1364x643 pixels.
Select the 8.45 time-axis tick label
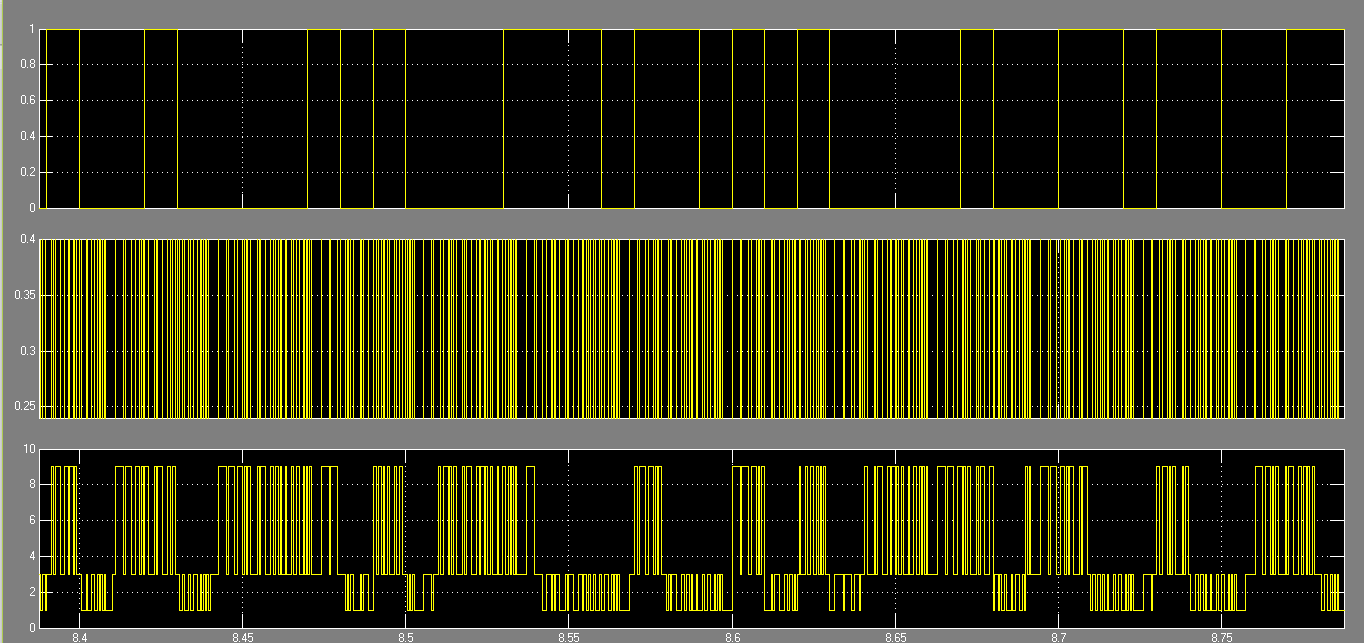coord(243,637)
